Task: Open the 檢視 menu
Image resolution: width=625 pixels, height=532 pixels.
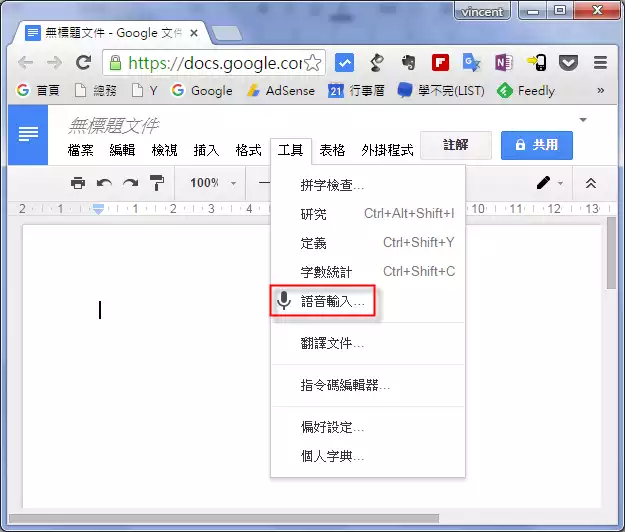Action: tap(164, 150)
